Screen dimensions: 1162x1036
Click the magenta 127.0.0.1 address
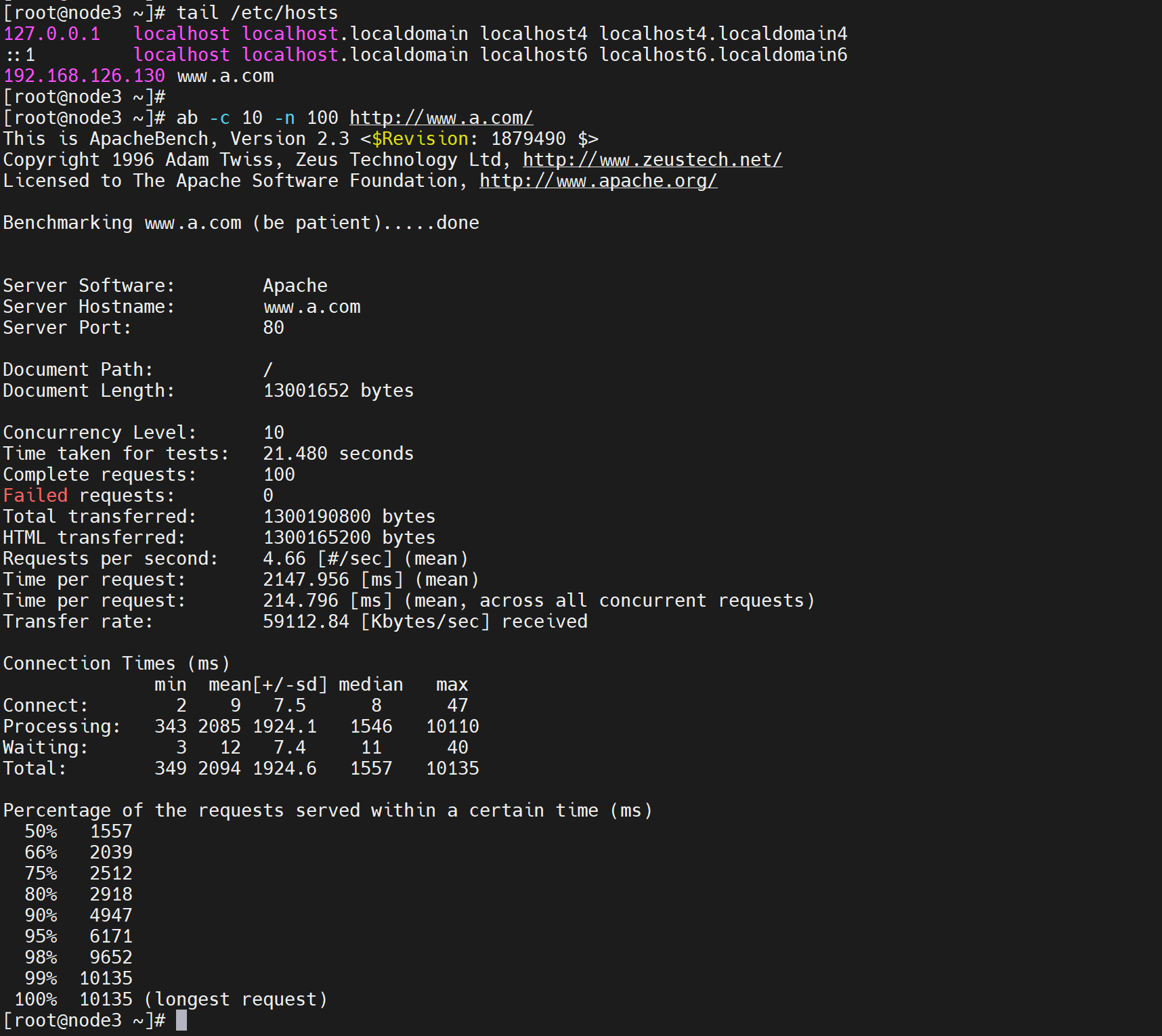pyautogui.click(x=51, y=34)
